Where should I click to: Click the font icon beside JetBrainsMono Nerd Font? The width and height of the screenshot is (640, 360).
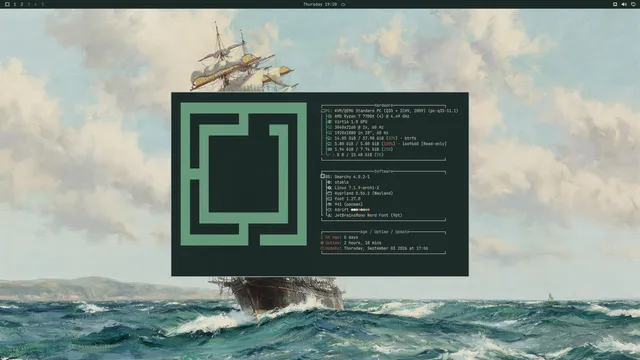click(x=329, y=215)
